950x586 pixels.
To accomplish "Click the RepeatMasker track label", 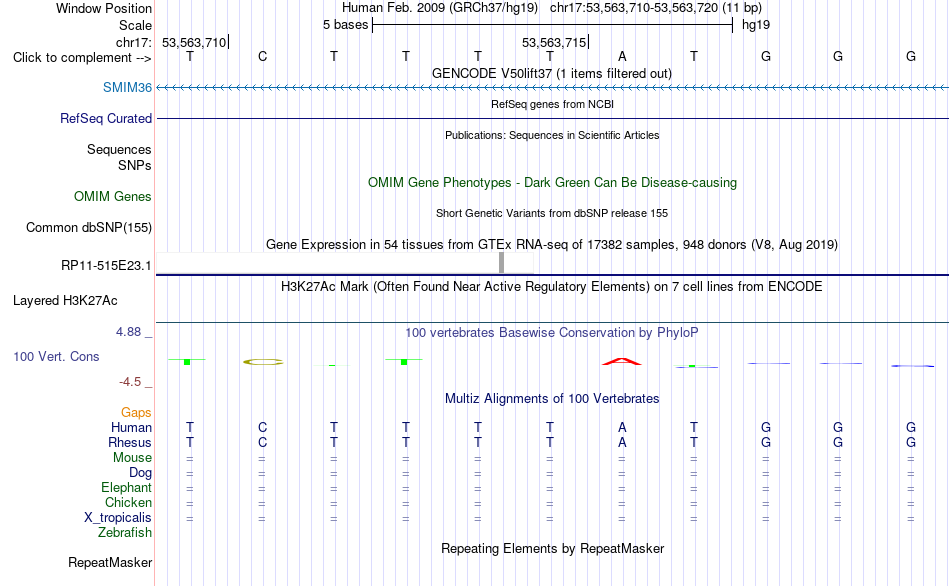I will coord(110,562).
